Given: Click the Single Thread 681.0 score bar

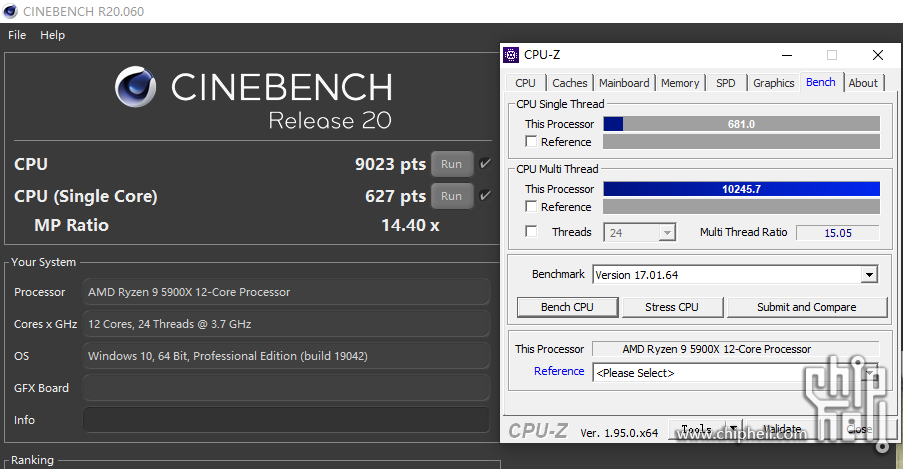Looking at the screenshot, I should pos(742,124).
